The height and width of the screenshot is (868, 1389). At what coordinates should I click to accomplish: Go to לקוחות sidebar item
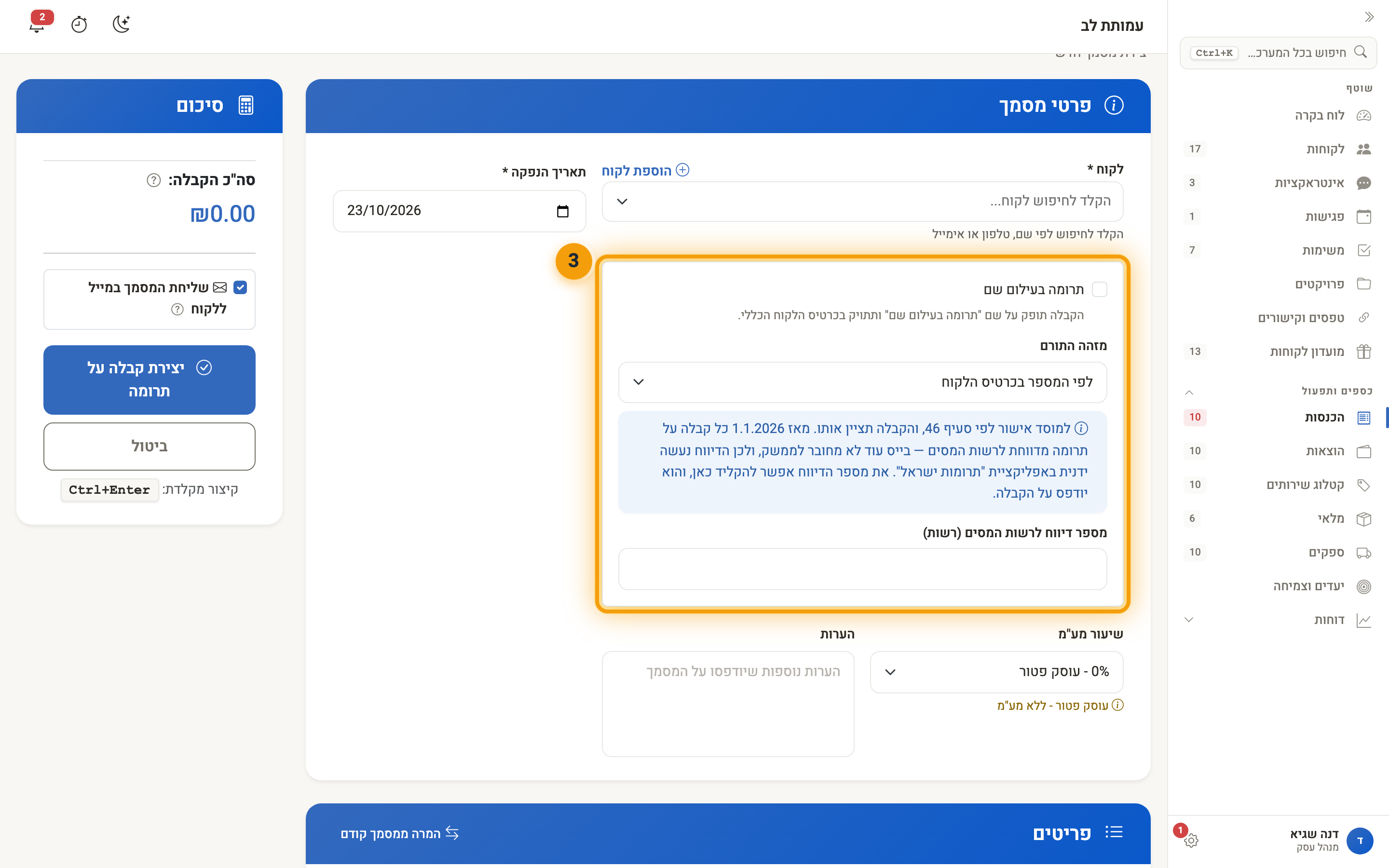pyautogui.click(x=1278, y=149)
